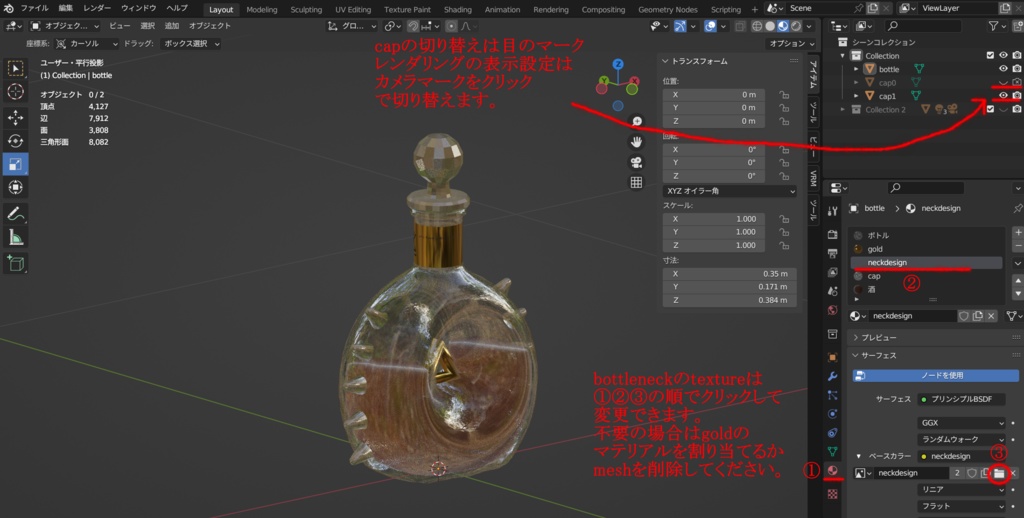Screen dimensions: 1024x518
Task: Open Material properties tab icon
Action: click(x=833, y=470)
